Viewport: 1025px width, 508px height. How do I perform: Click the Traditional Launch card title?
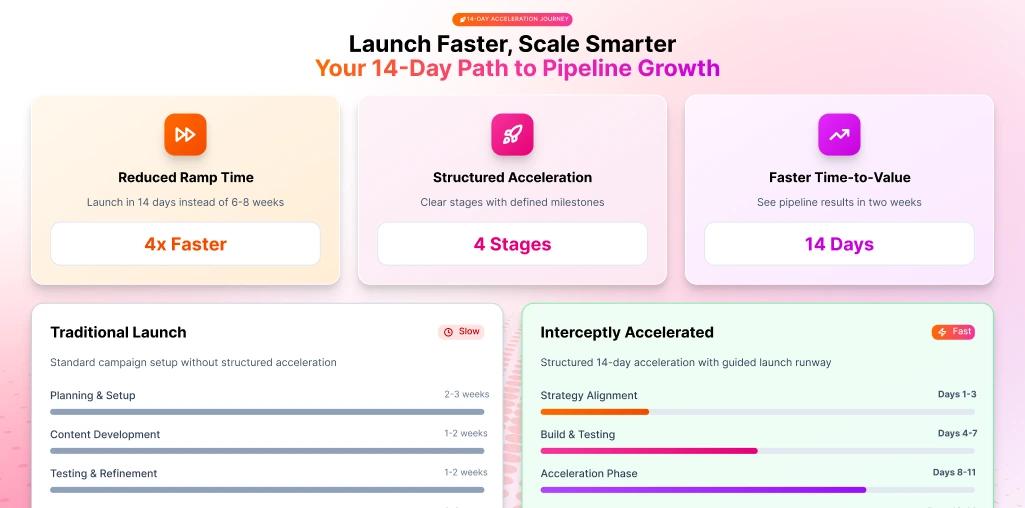(118, 332)
